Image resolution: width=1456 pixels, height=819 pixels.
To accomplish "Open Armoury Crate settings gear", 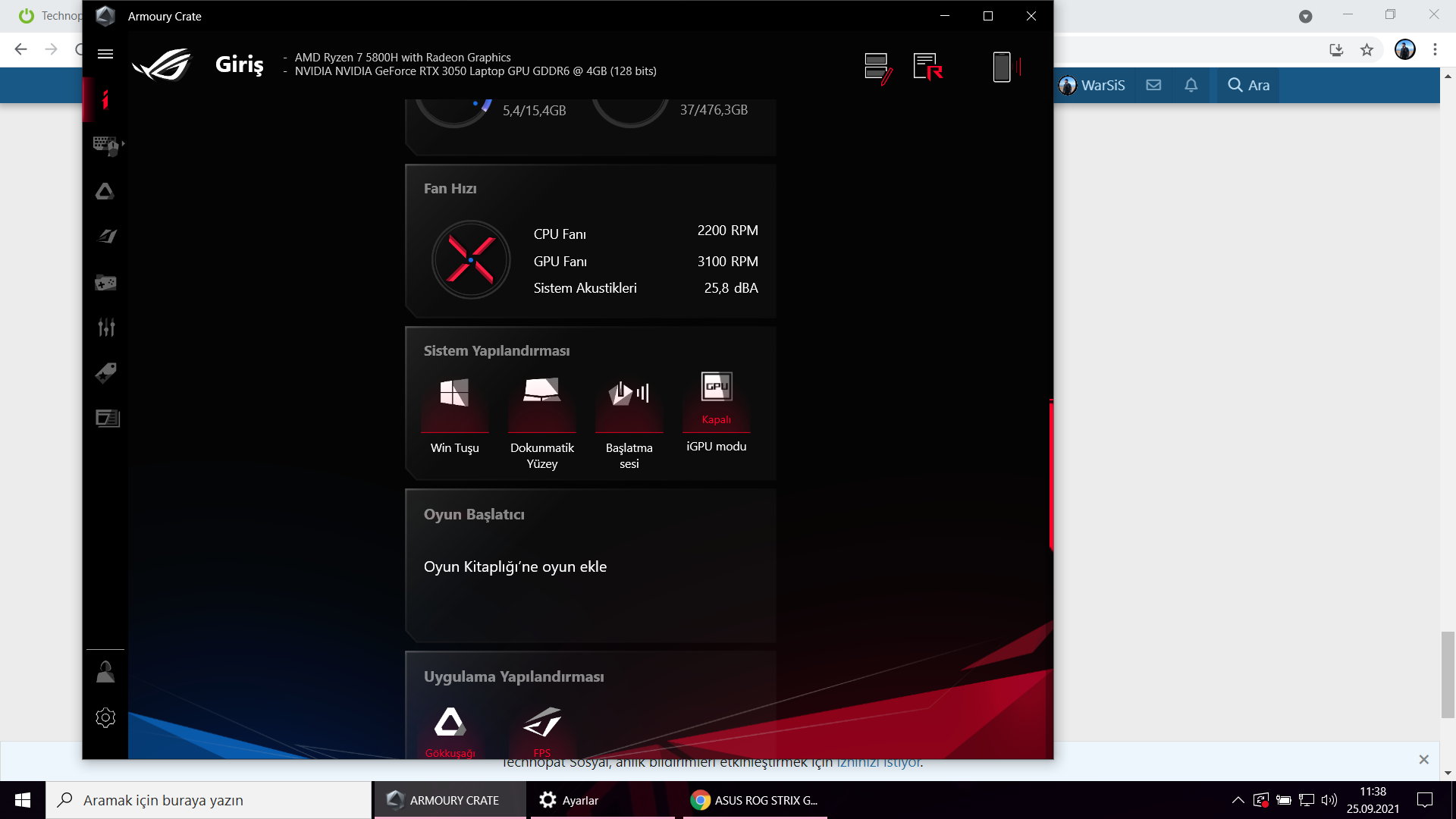I will click(x=105, y=717).
